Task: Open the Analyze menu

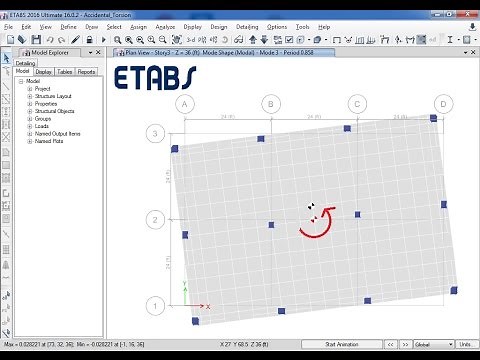Action: point(165,27)
